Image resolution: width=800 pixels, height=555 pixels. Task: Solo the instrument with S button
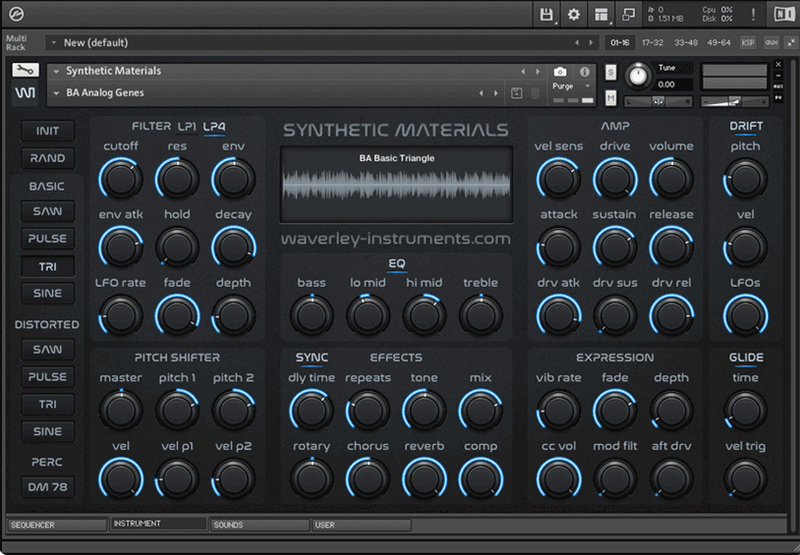tap(611, 74)
